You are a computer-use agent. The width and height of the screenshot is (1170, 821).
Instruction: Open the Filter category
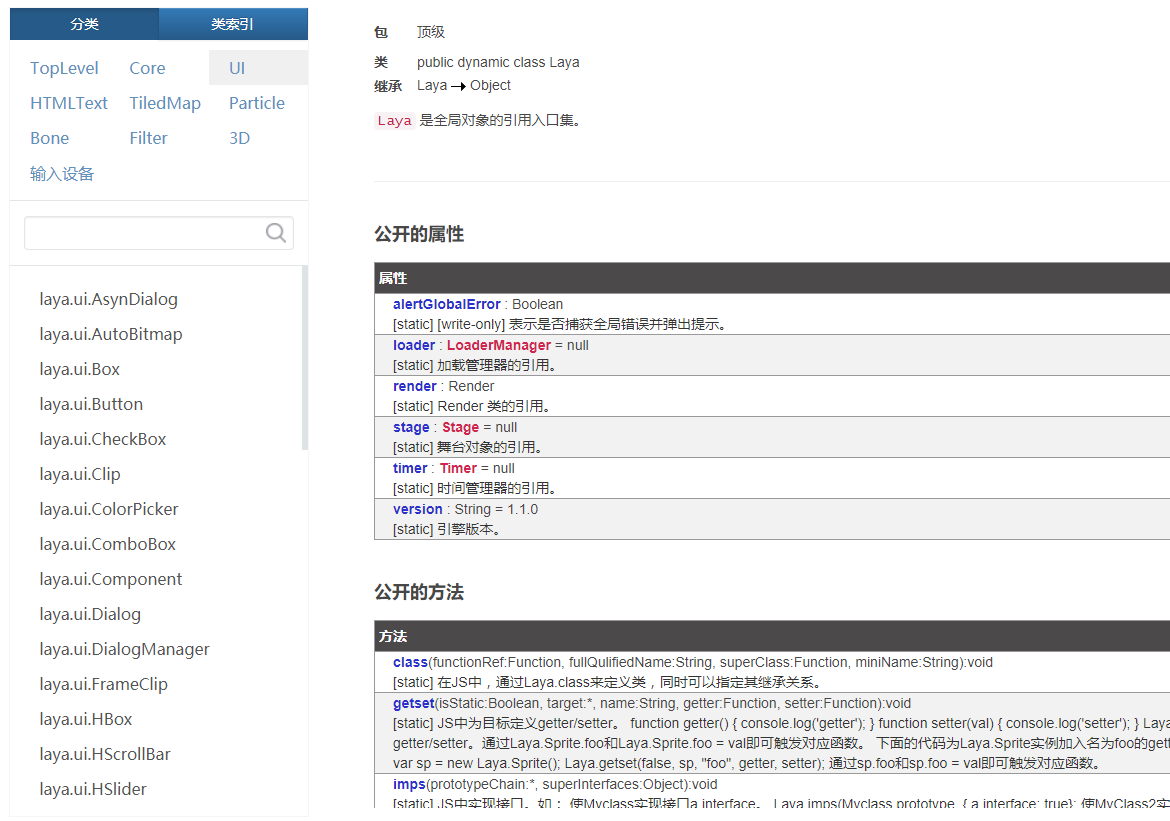(x=148, y=138)
